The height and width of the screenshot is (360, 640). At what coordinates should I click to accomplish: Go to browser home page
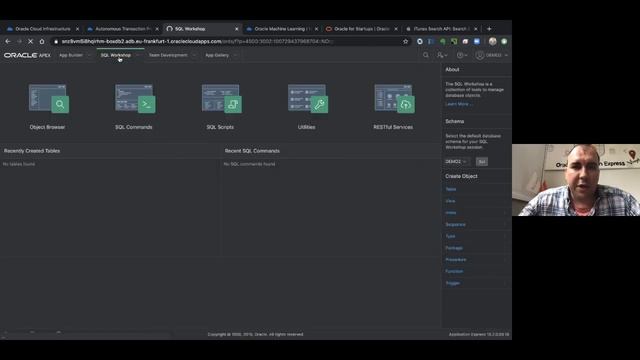click(42, 41)
